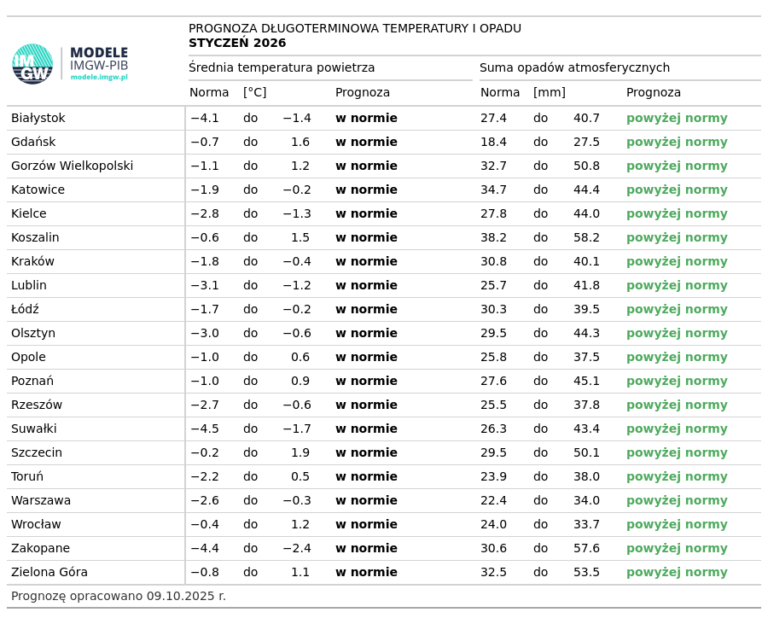The image size is (768, 624).
Task: Select the Suma opadów atmosferycznych column header
Action: point(574,68)
